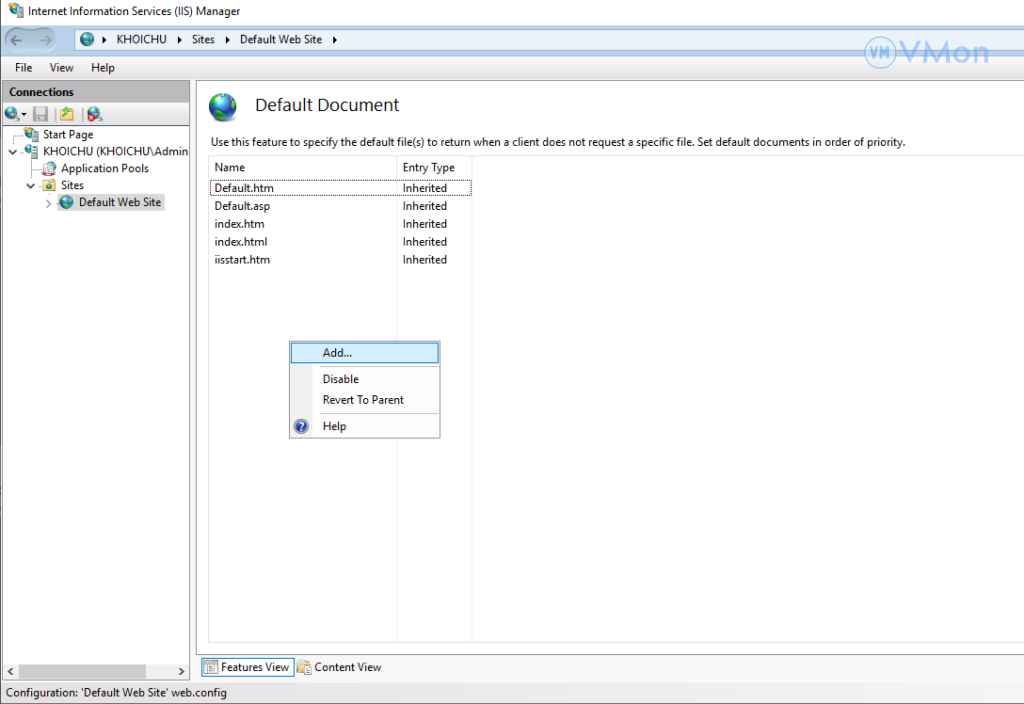
Task: Click the Back navigation arrow
Action: click(x=17, y=40)
